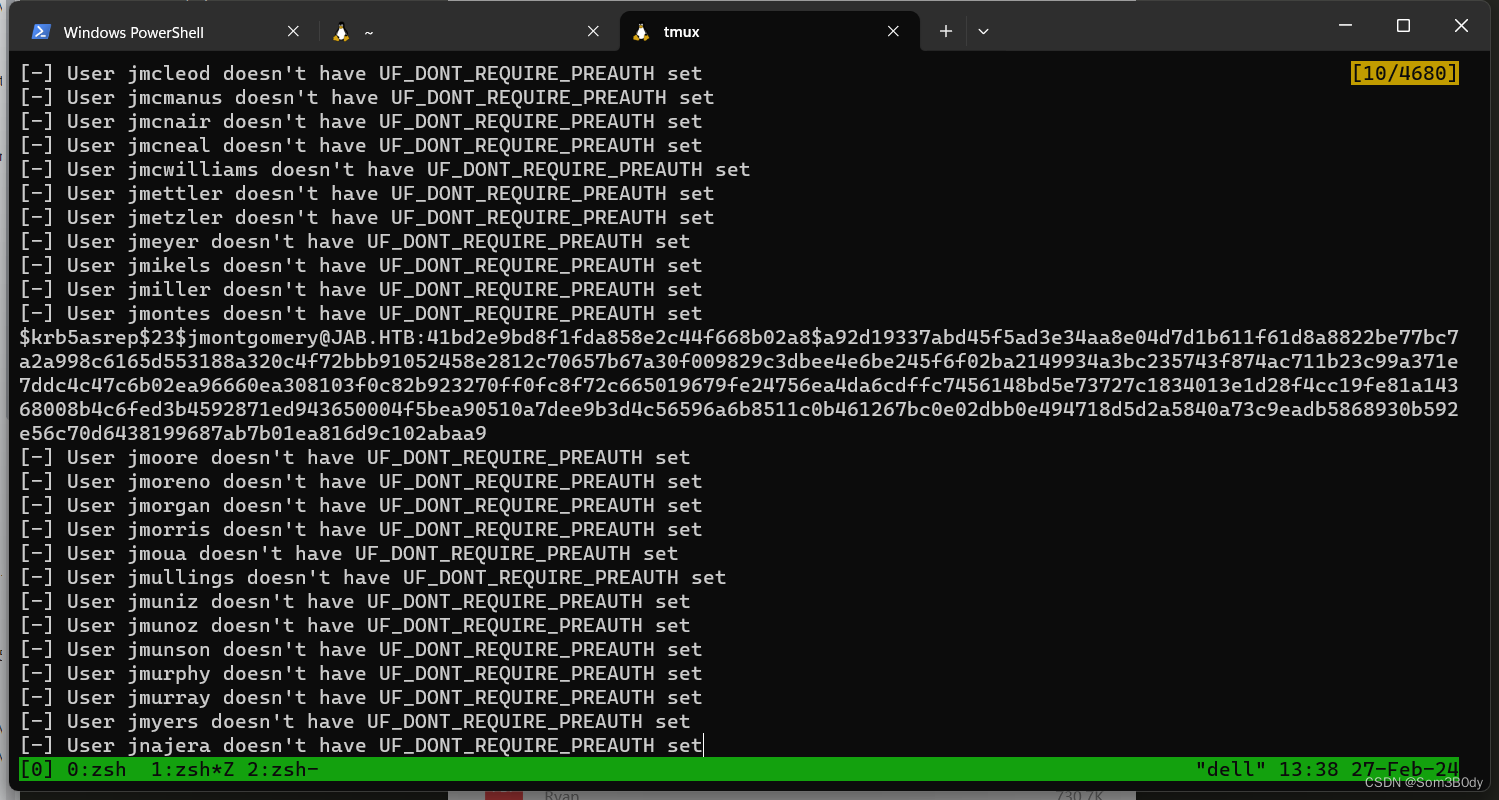The image size is (1499, 800).
Task: Select the tmux tab
Action: (769, 32)
